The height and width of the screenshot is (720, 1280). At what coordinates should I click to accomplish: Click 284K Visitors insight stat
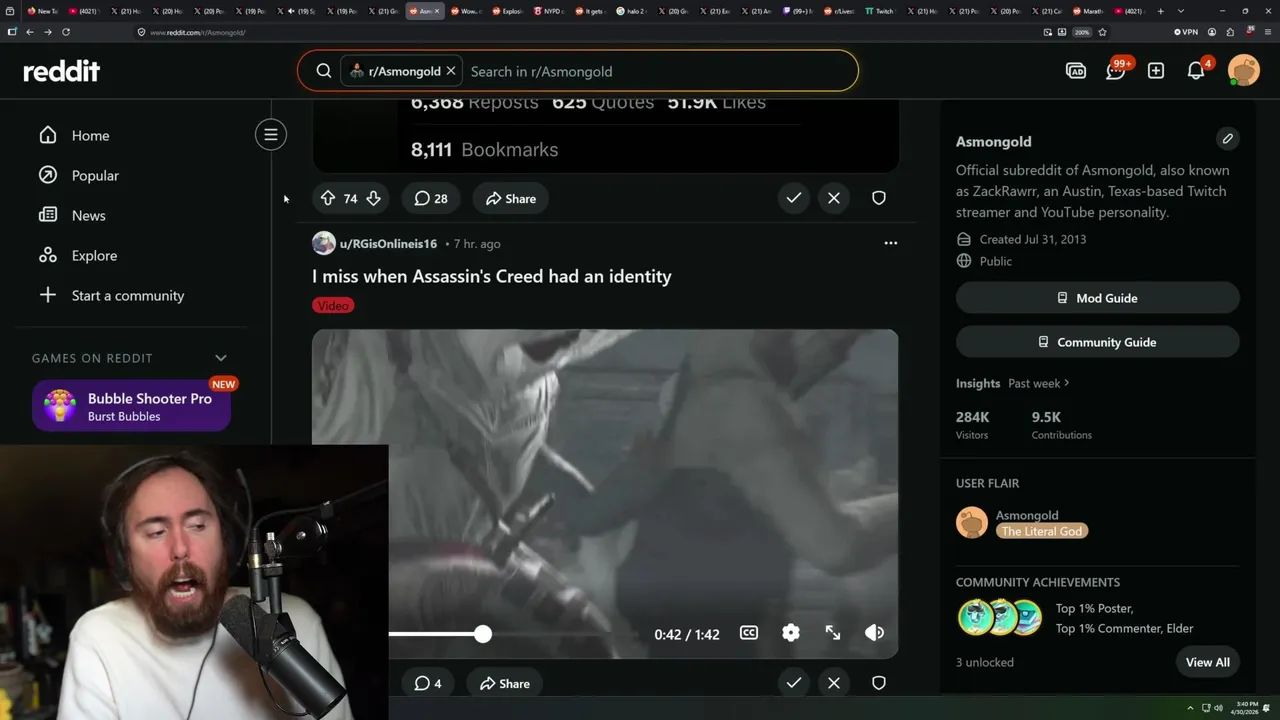click(x=972, y=424)
